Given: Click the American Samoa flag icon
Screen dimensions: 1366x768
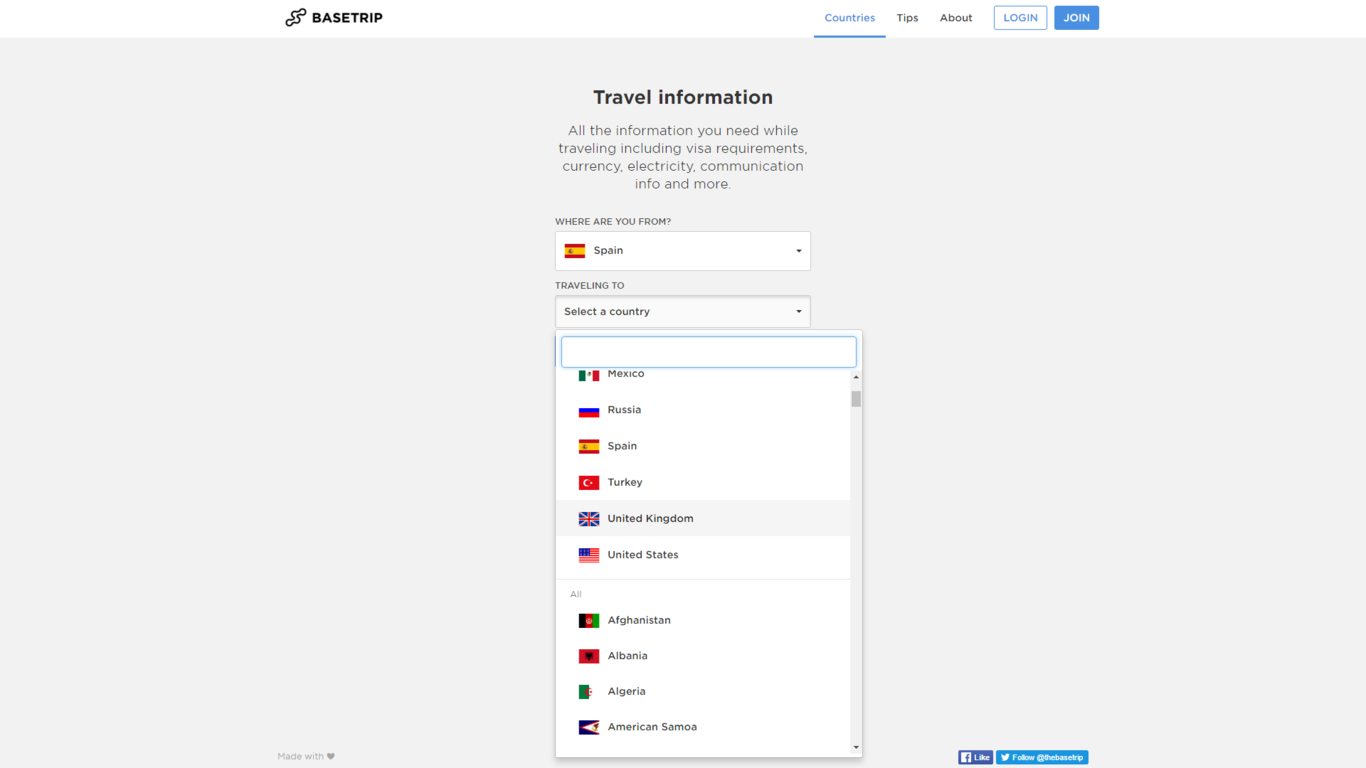Looking at the screenshot, I should [x=589, y=726].
